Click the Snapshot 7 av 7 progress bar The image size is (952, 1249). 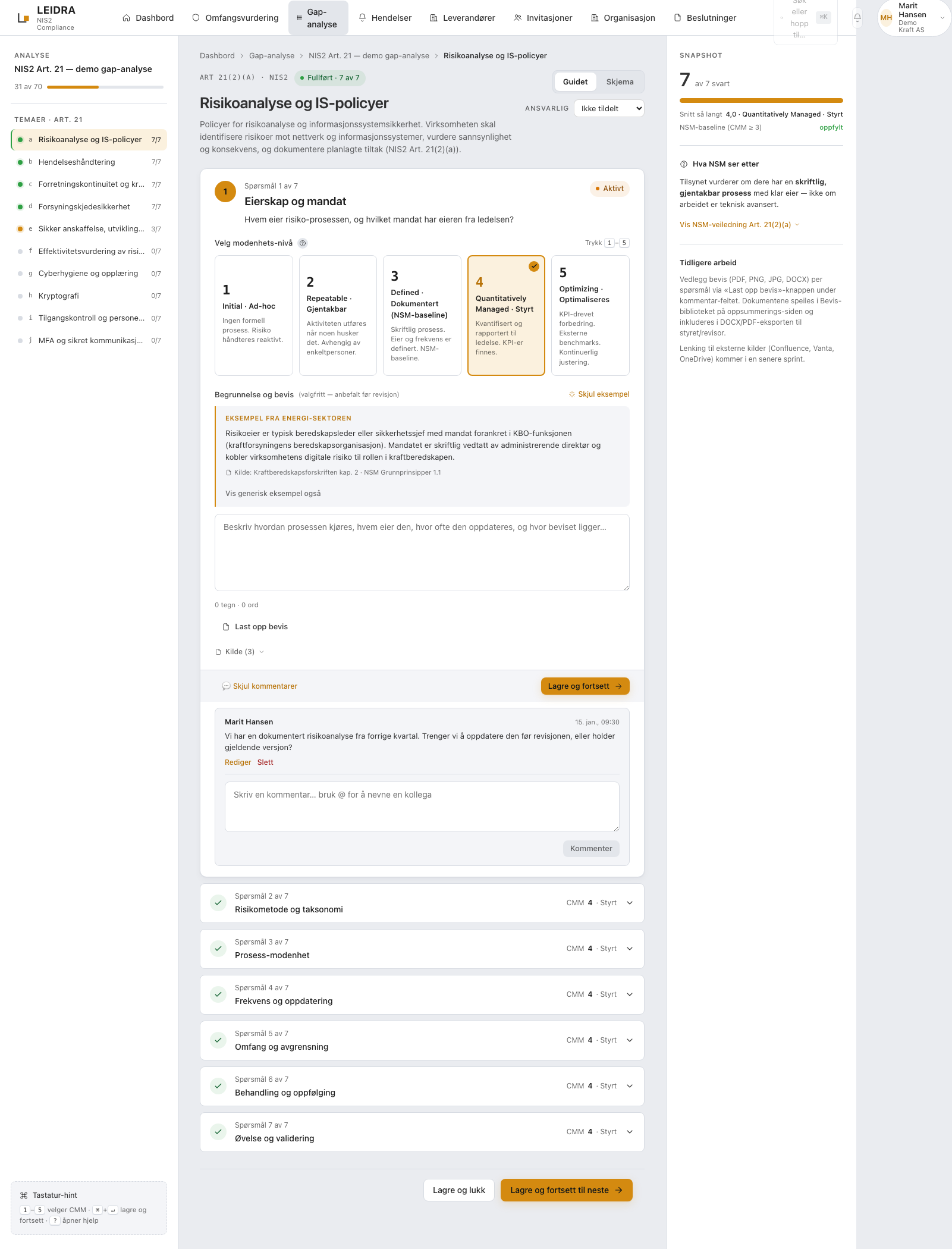761,101
